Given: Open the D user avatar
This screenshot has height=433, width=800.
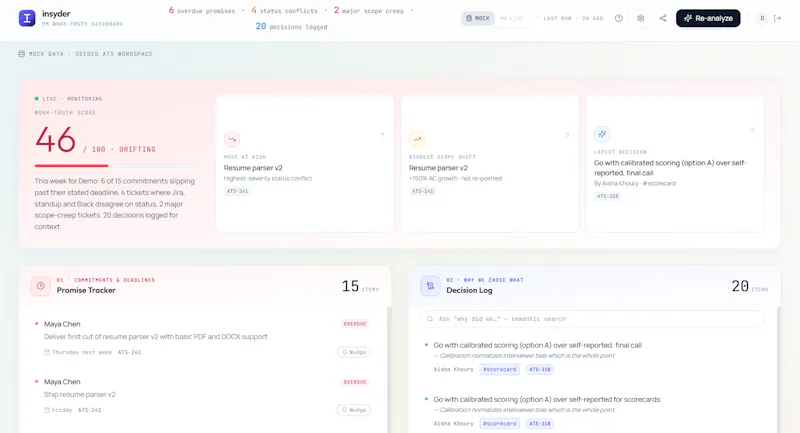Looking at the screenshot, I should click(762, 18).
